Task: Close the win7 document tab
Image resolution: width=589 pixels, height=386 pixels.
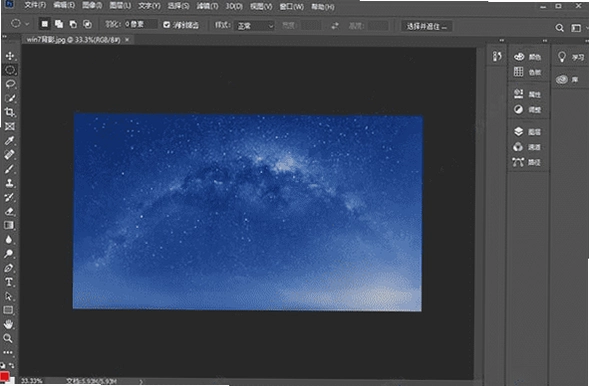Action: [x=127, y=39]
